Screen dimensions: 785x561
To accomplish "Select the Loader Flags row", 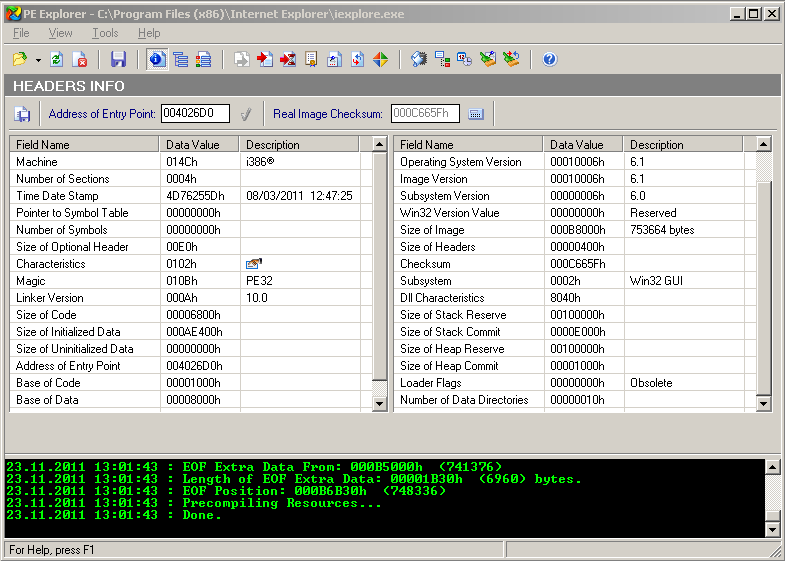I will (x=575, y=383).
